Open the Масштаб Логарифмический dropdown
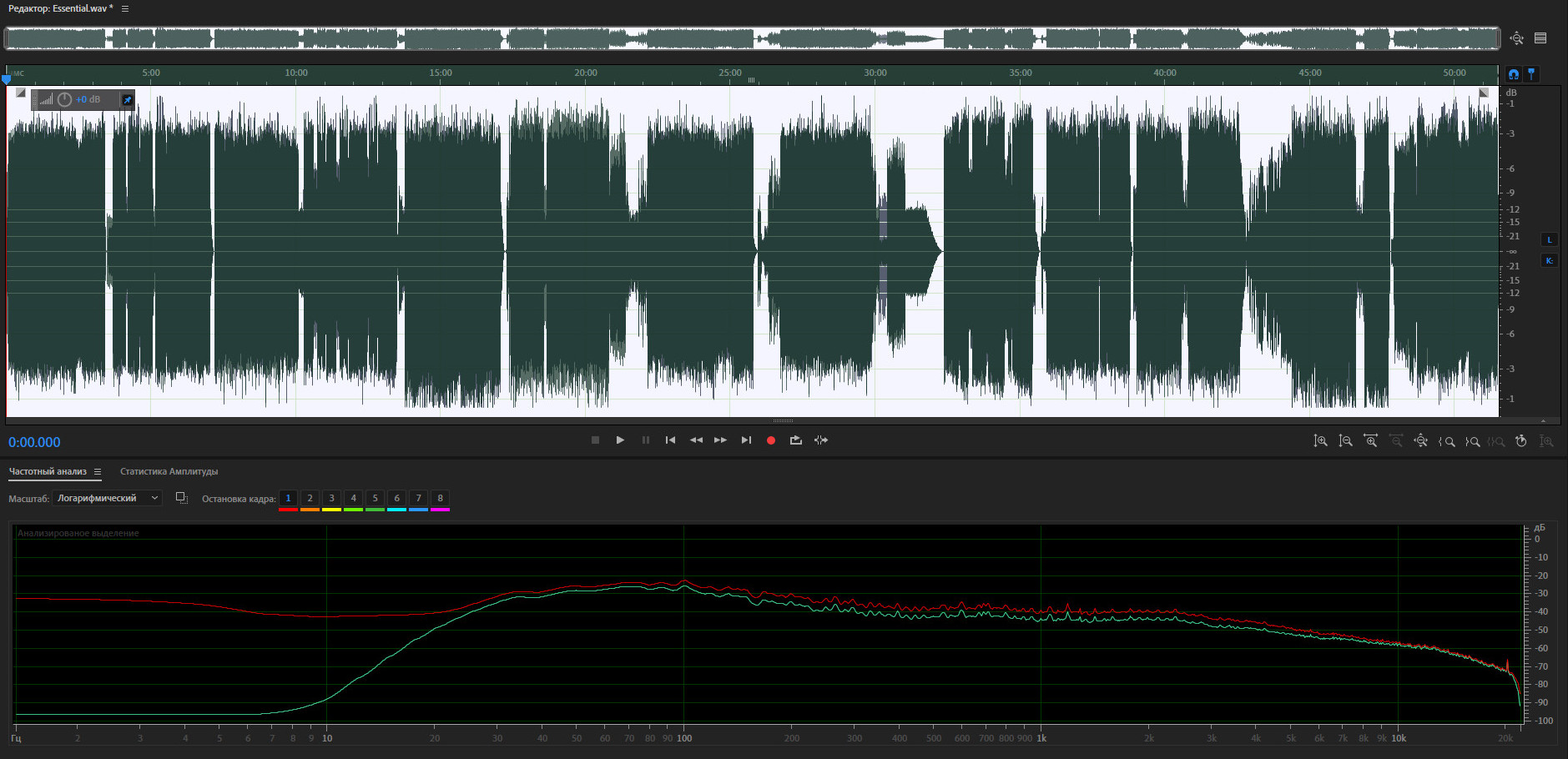Image resolution: width=1568 pixels, height=759 pixels. pyautogui.click(x=107, y=498)
